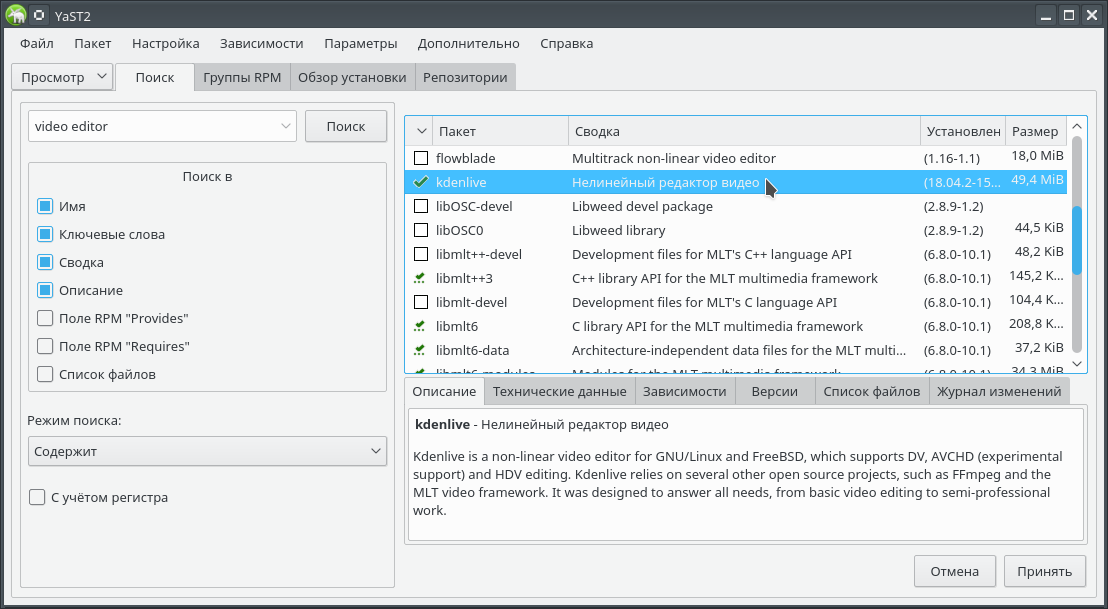
Task: Click libmlt++3 auto-install status icon
Action: point(420,278)
